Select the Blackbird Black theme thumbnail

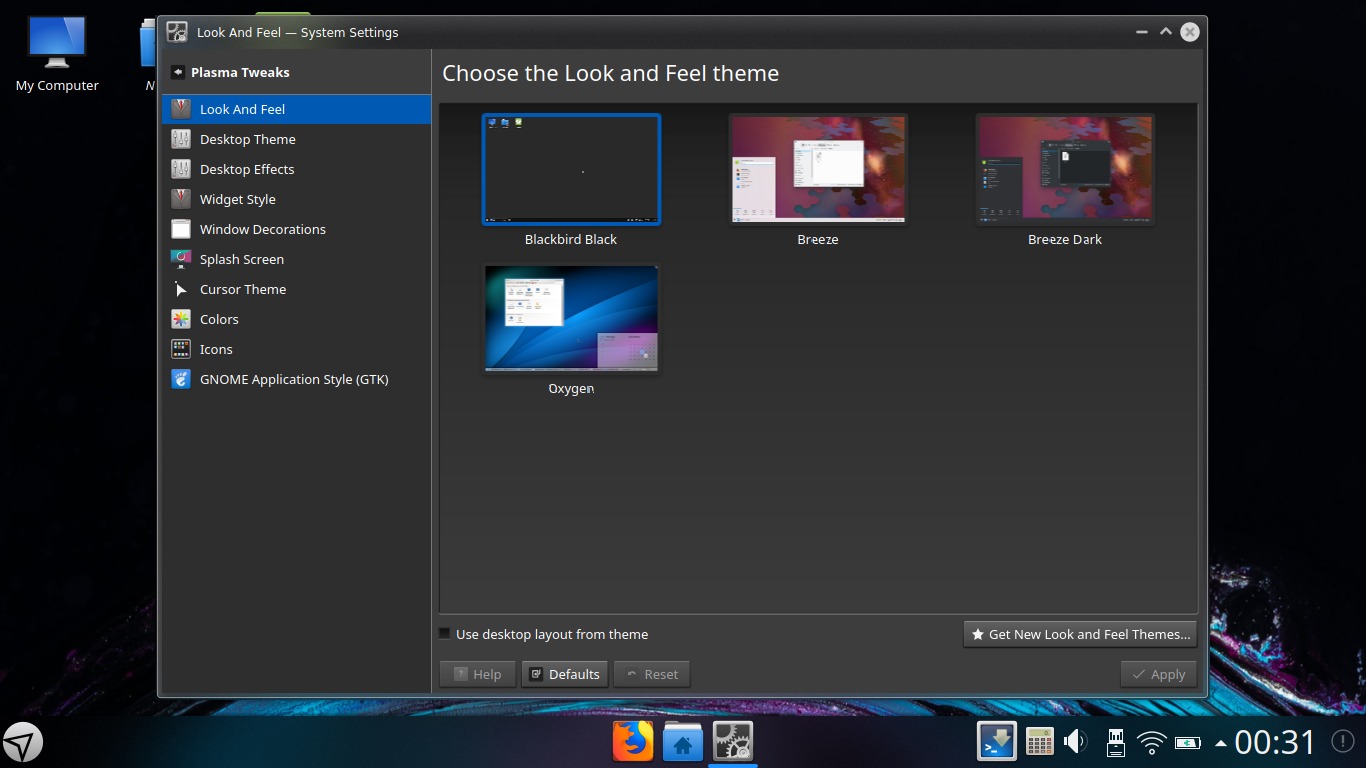571,169
